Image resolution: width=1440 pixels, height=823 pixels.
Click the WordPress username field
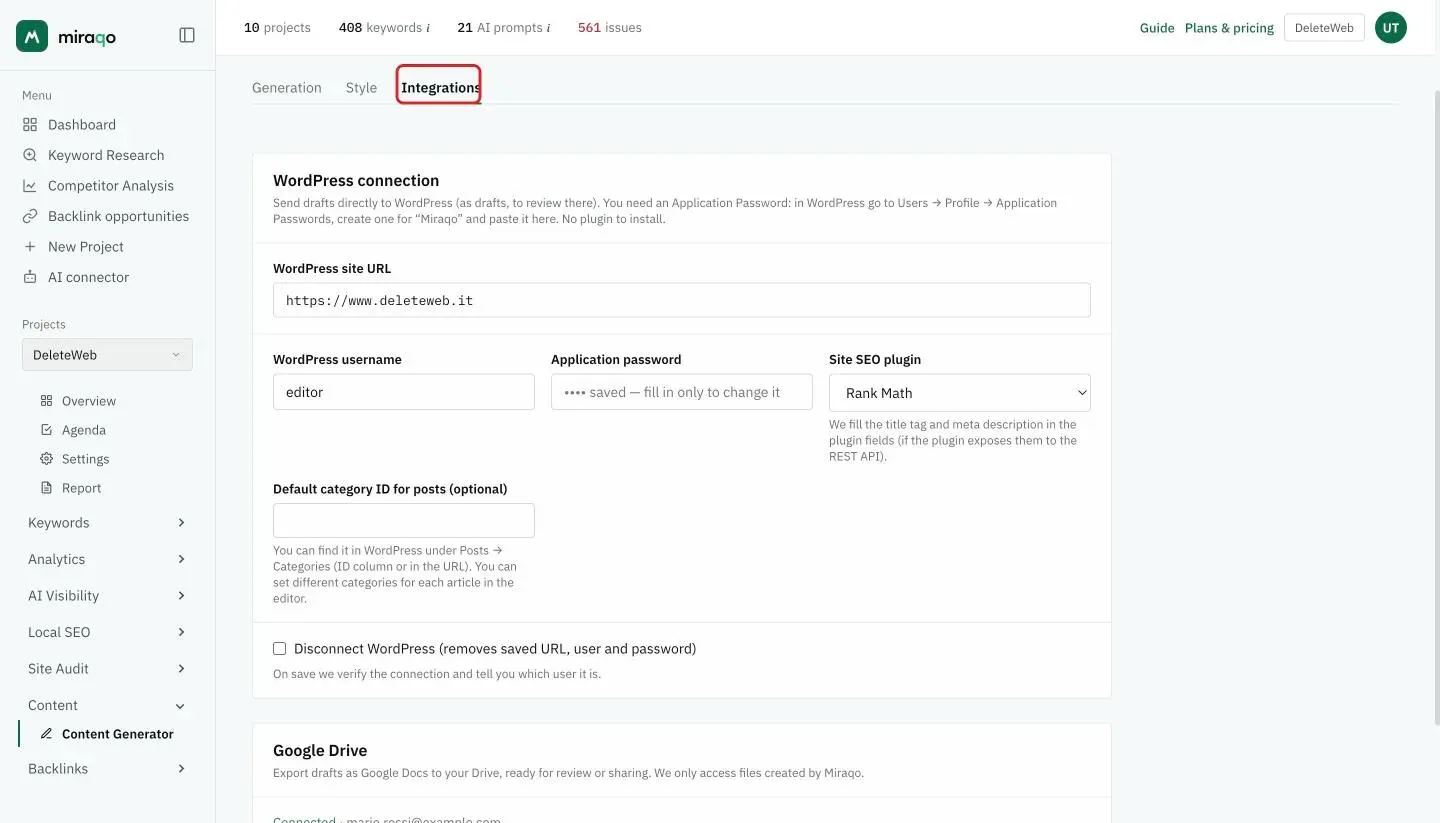tap(404, 392)
